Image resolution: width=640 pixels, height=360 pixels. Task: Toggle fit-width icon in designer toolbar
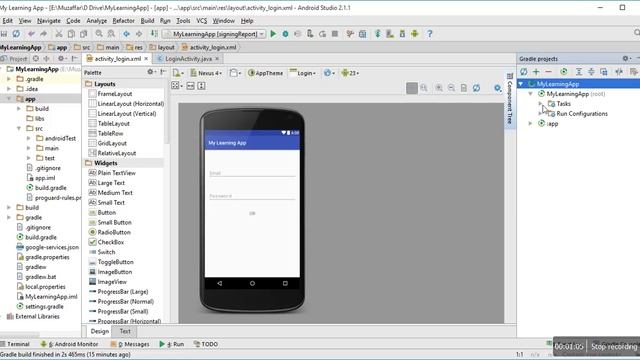coord(191,86)
